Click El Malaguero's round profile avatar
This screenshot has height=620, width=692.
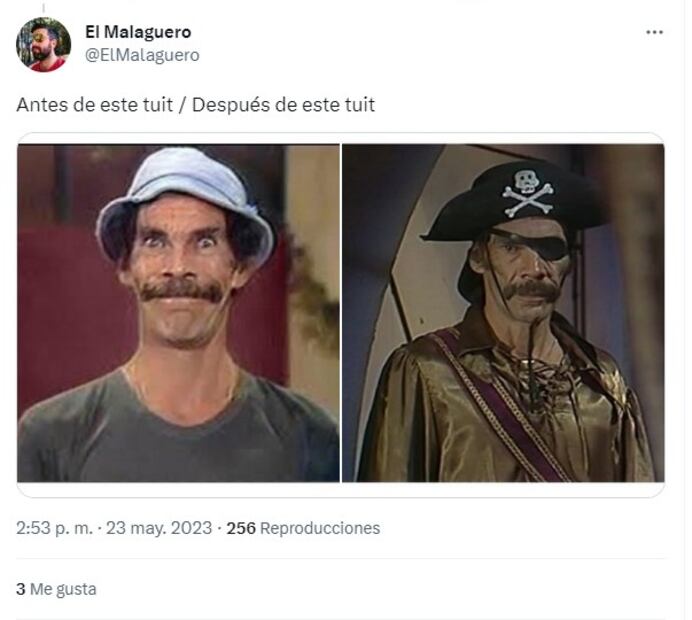click(43, 44)
